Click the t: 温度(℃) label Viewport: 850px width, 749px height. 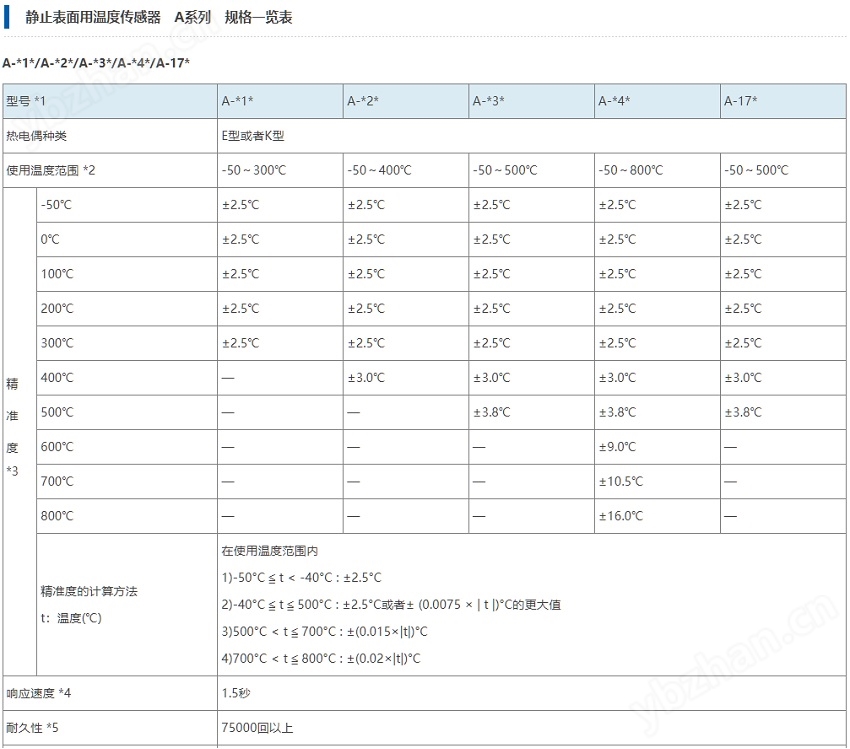tap(71, 618)
